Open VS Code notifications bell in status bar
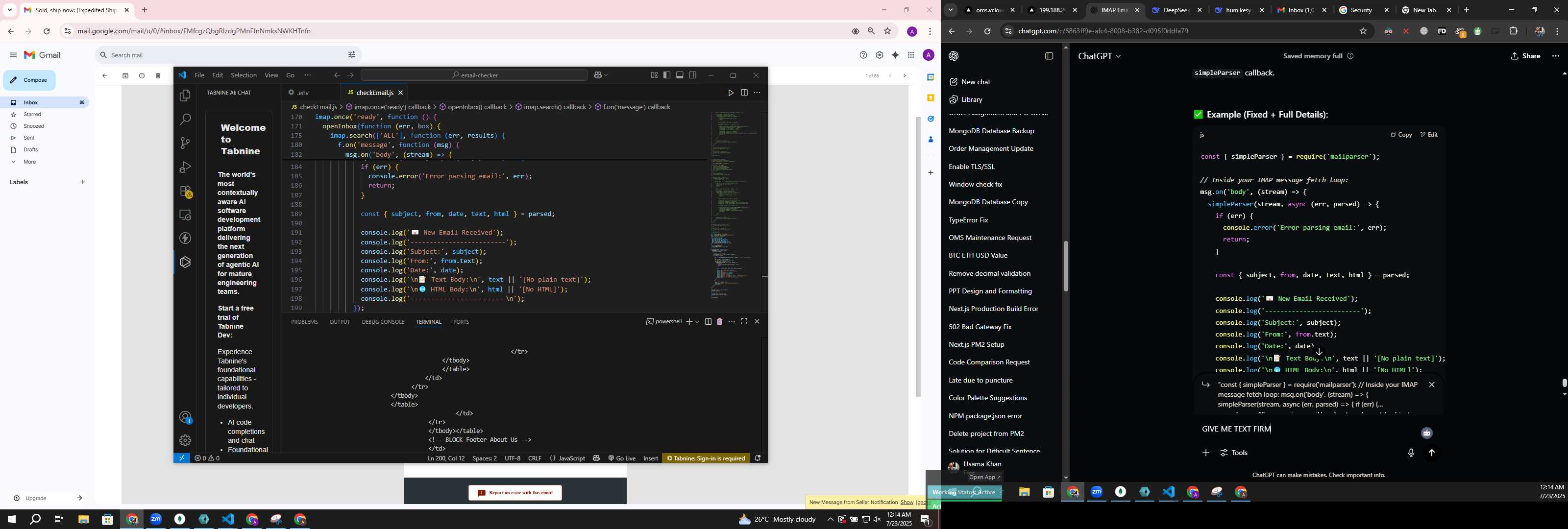Screen dimensions: 1568x529 point(758,458)
